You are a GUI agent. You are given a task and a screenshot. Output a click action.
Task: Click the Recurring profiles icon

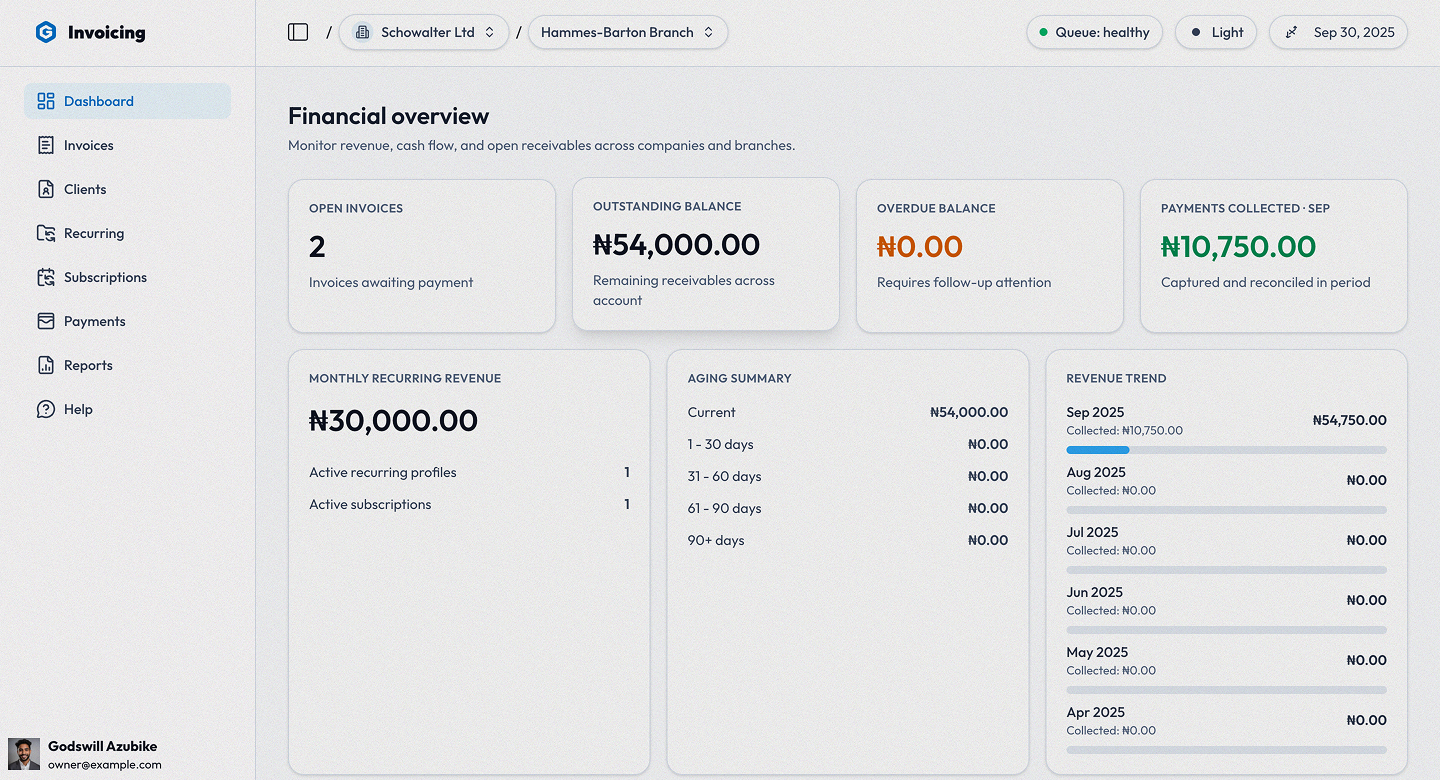[45, 233]
